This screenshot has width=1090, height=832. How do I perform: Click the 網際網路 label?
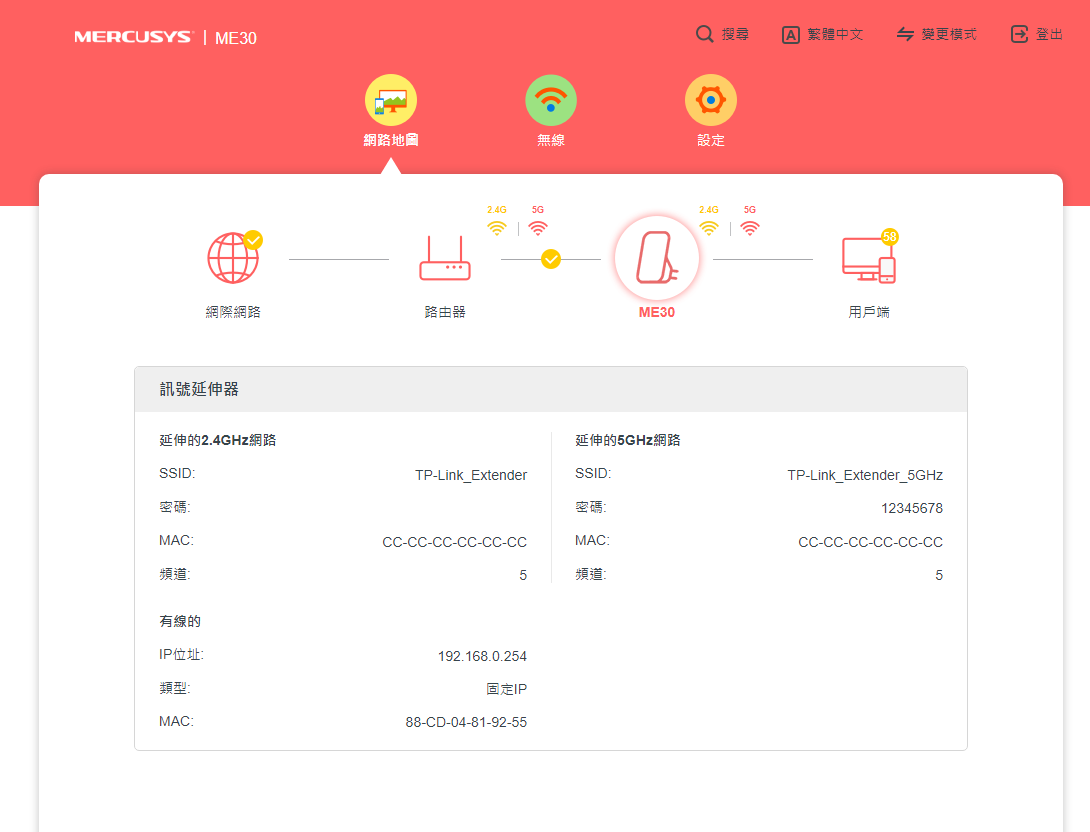tap(233, 312)
